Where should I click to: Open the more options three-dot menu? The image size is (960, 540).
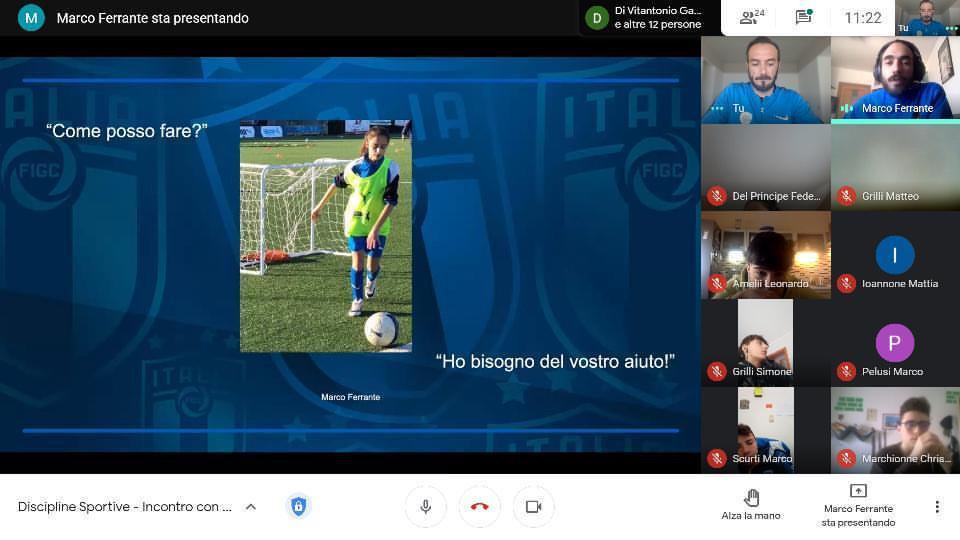tap(937, 507)
